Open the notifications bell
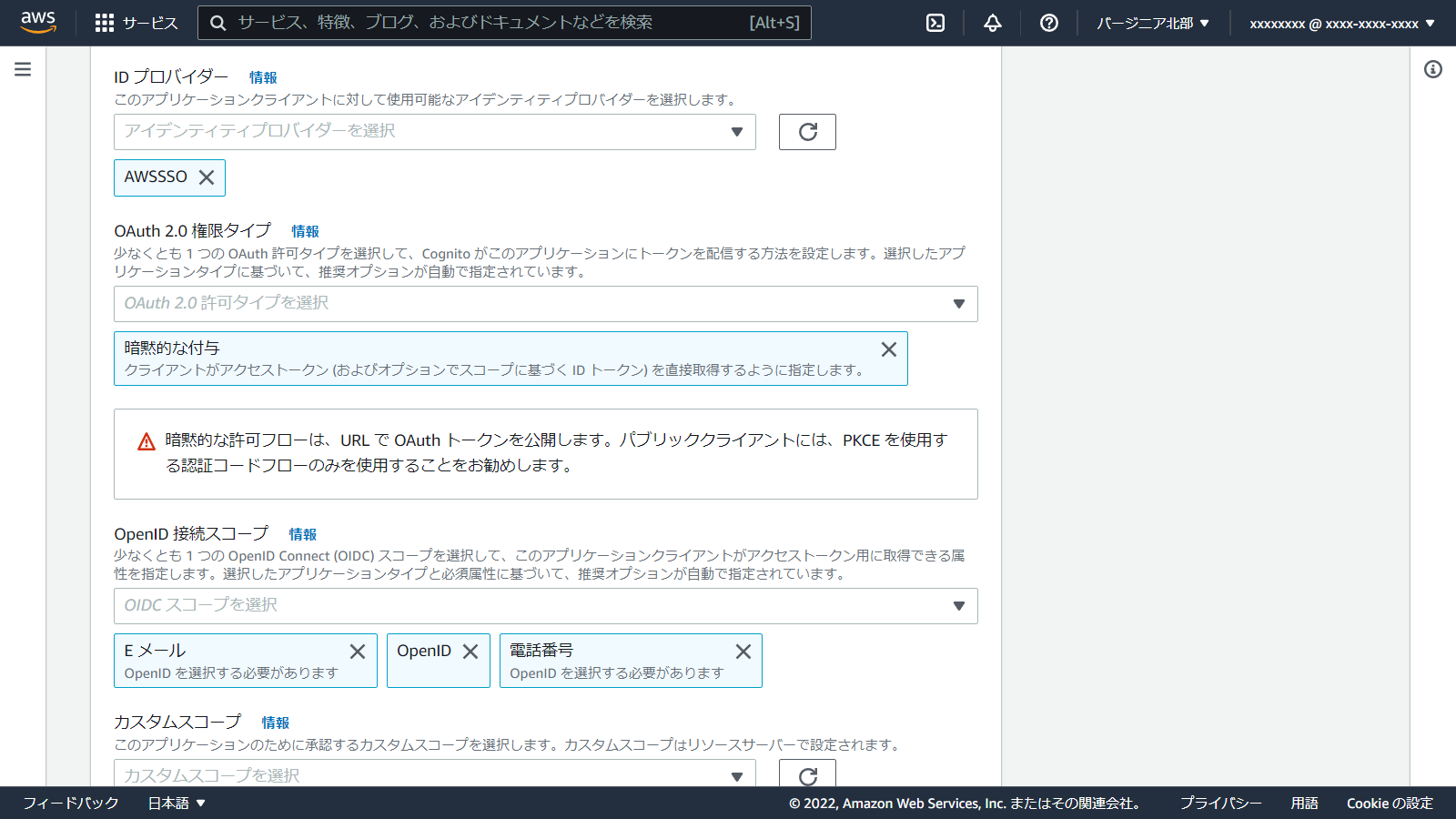The width and height of the screenshot is (1456, 819). tap(992, 23)
